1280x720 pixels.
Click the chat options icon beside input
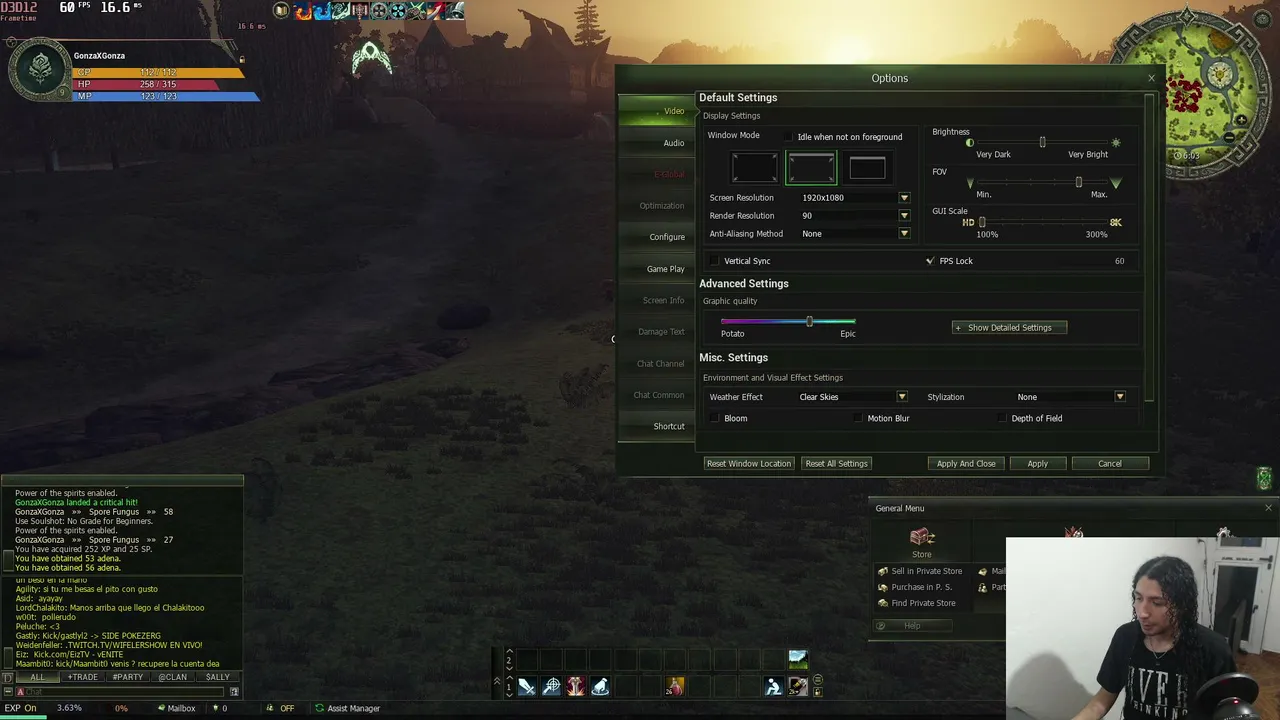(234, 691)
